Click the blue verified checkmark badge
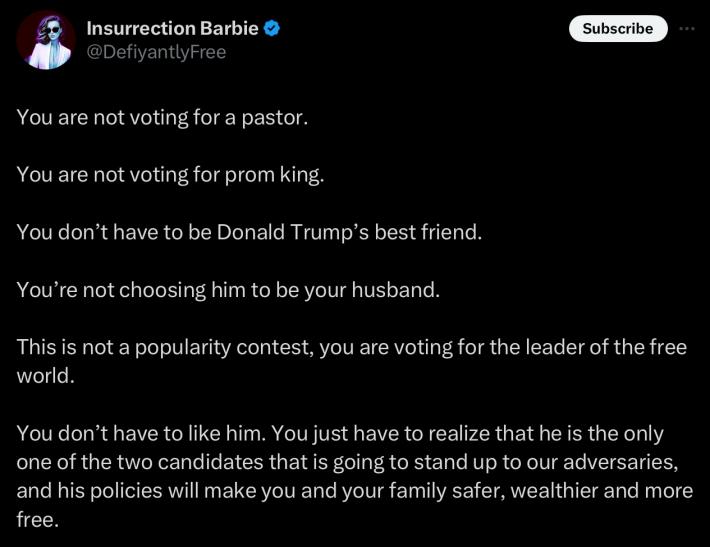Viewport: 710px width, 547px height. (272, 29)
